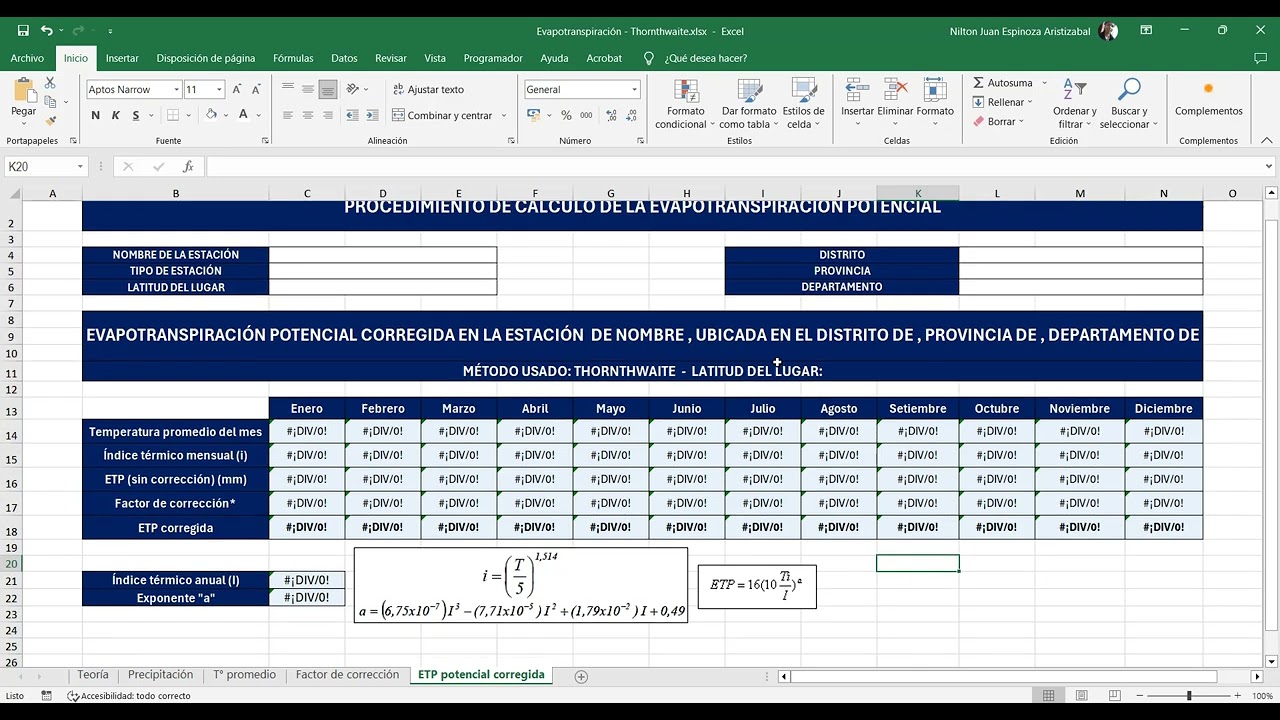Expand the Name Box K20 dropdown arrow
1280x720 pixels.
80,167
